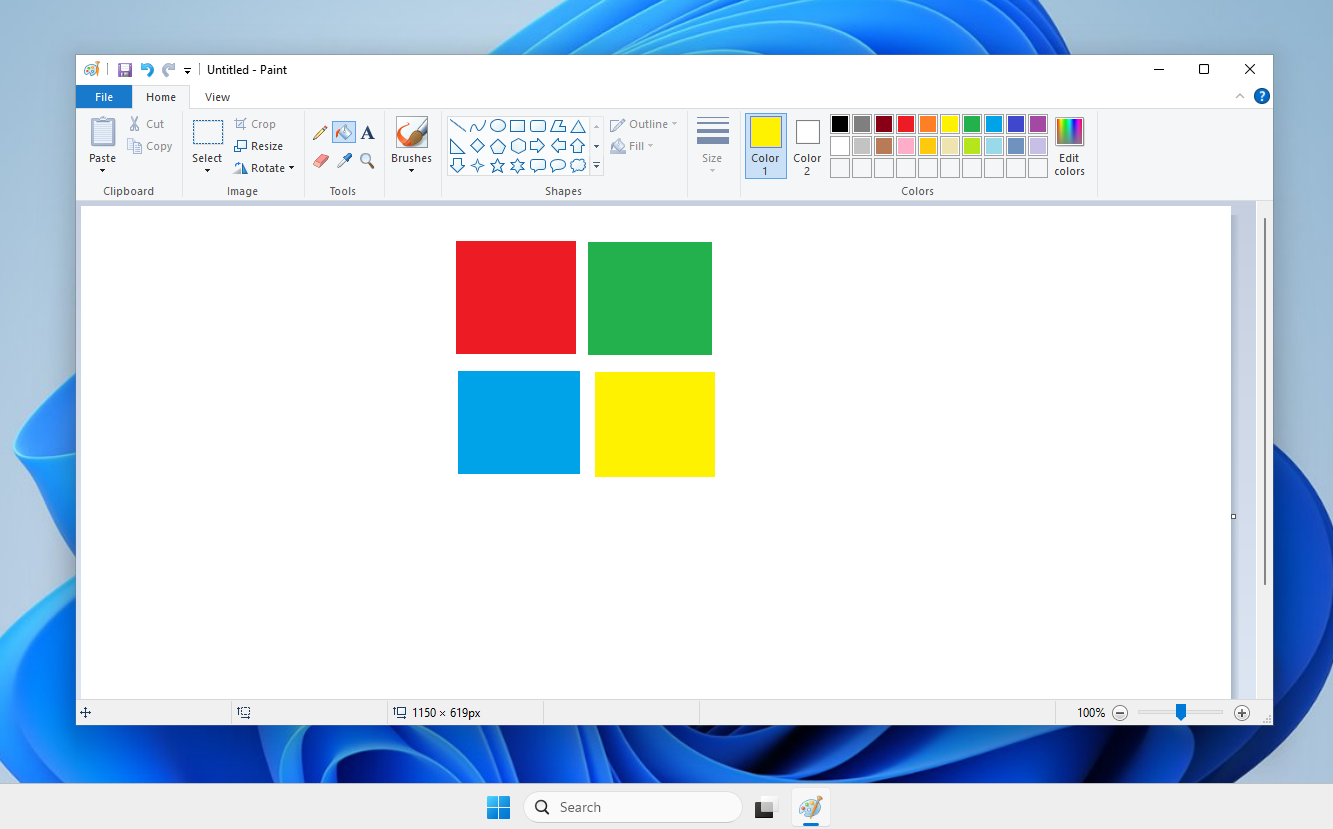1333x829 pixels.
Task: Switch to the View tab
Action: coord(217,96)
